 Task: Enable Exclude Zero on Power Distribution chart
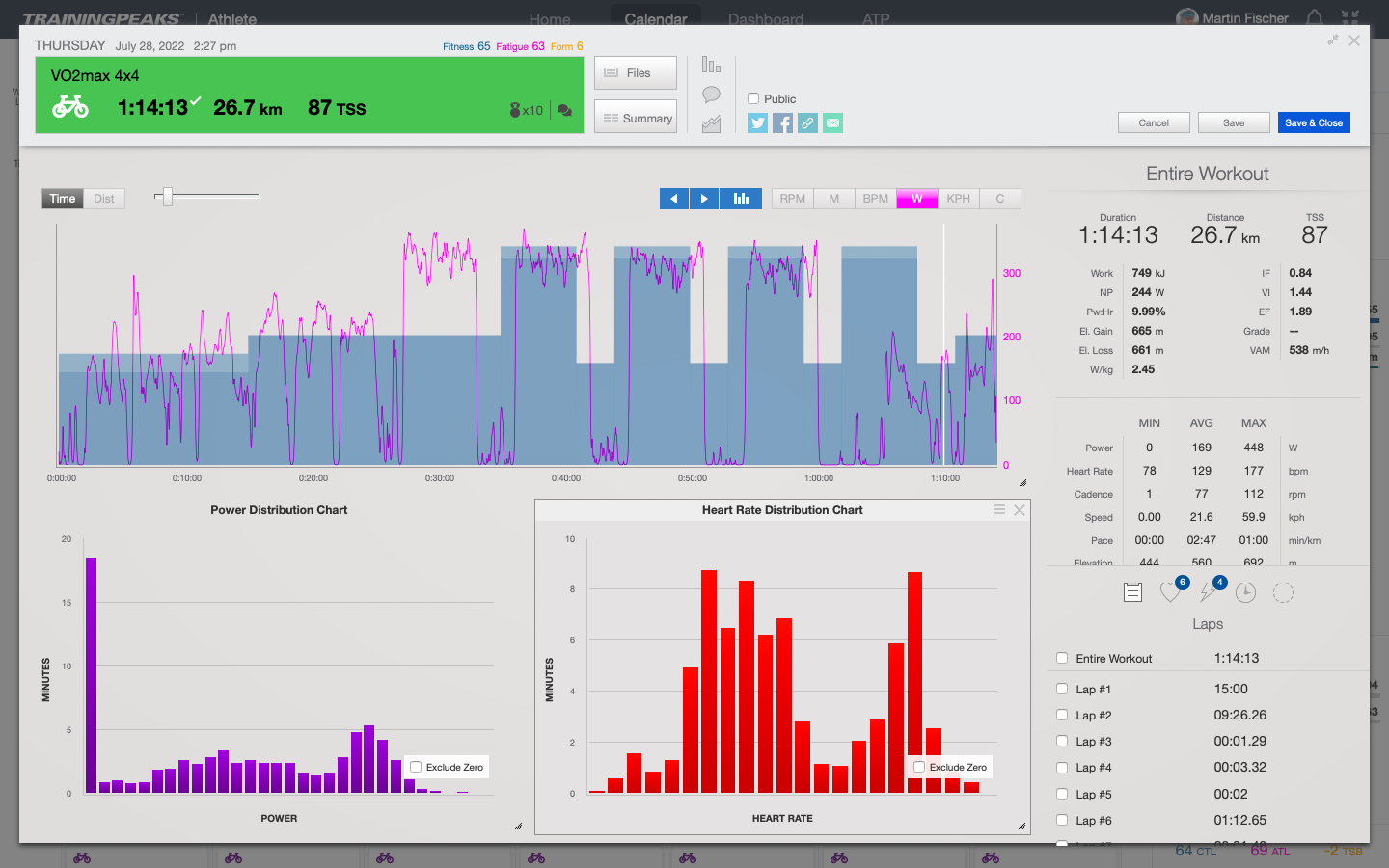coord(416,767)
